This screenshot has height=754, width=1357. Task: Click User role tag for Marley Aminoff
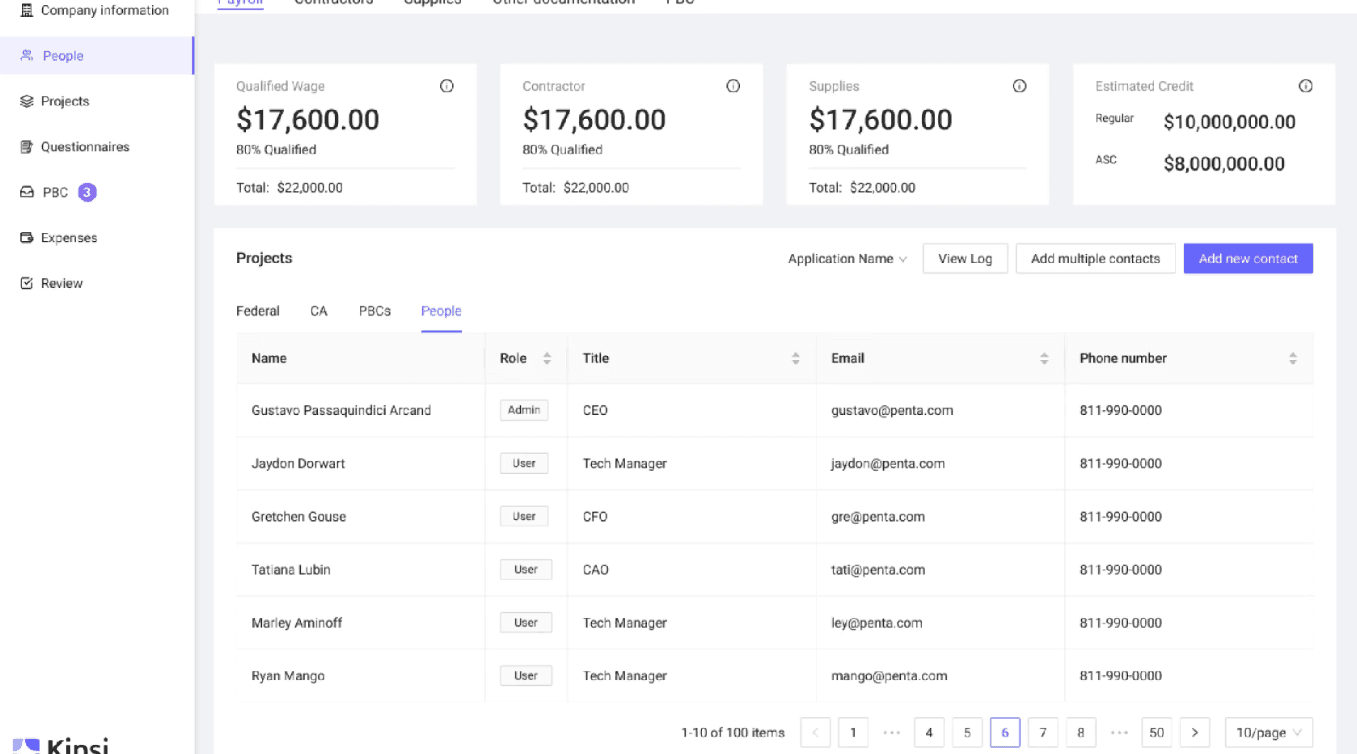coord(526,623)
